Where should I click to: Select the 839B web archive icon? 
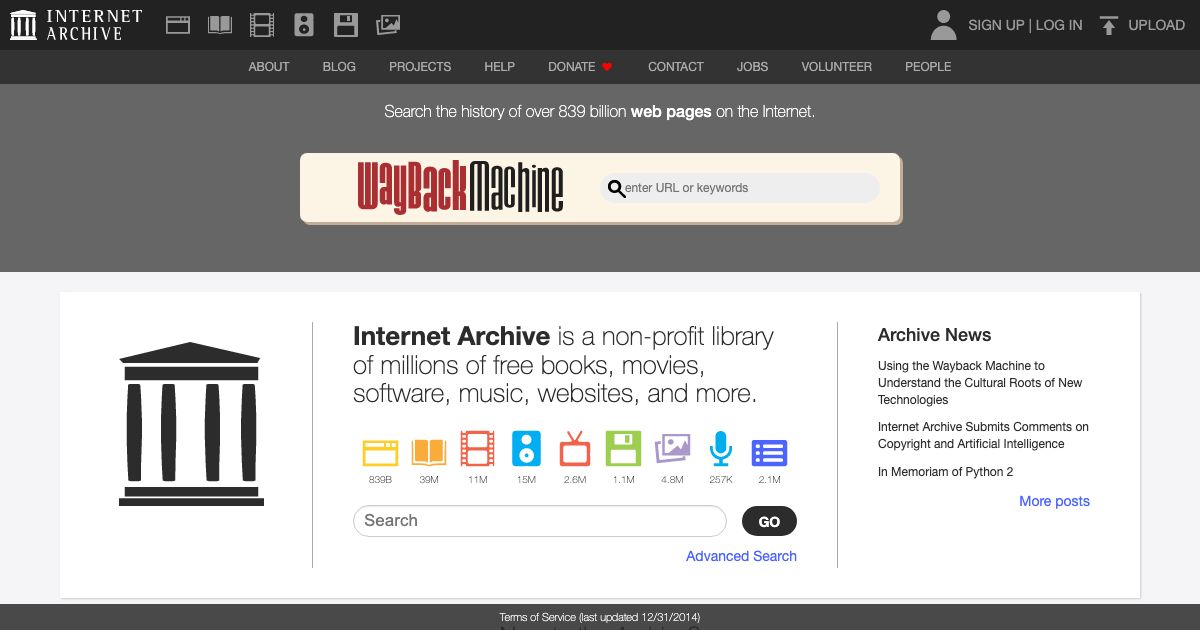[380, 452]
